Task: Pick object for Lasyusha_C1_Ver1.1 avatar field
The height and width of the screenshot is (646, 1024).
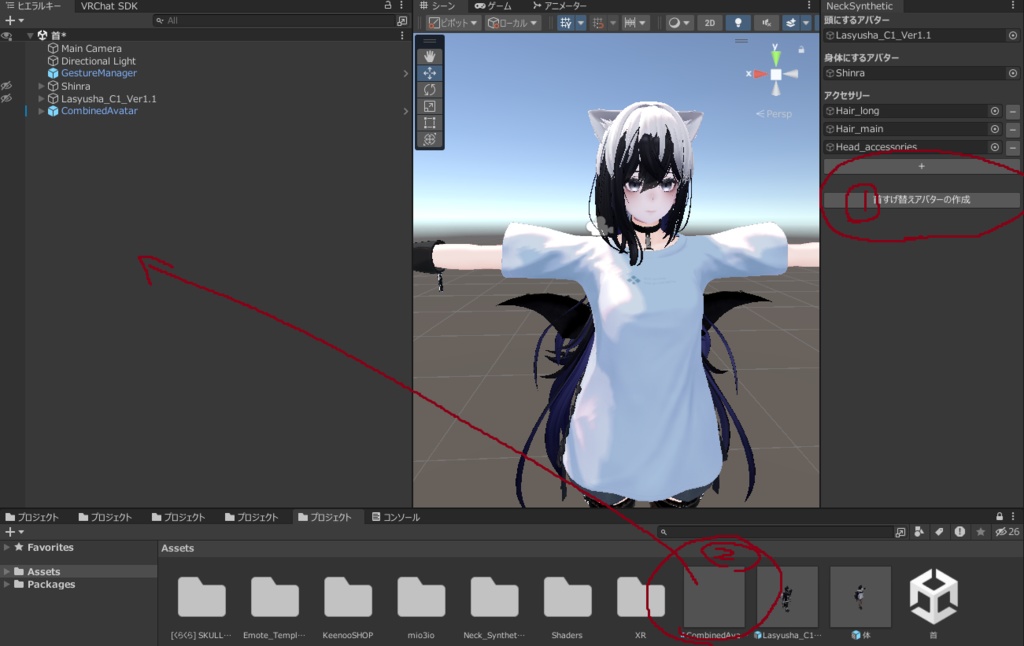Action: [x=1012, y=35]
